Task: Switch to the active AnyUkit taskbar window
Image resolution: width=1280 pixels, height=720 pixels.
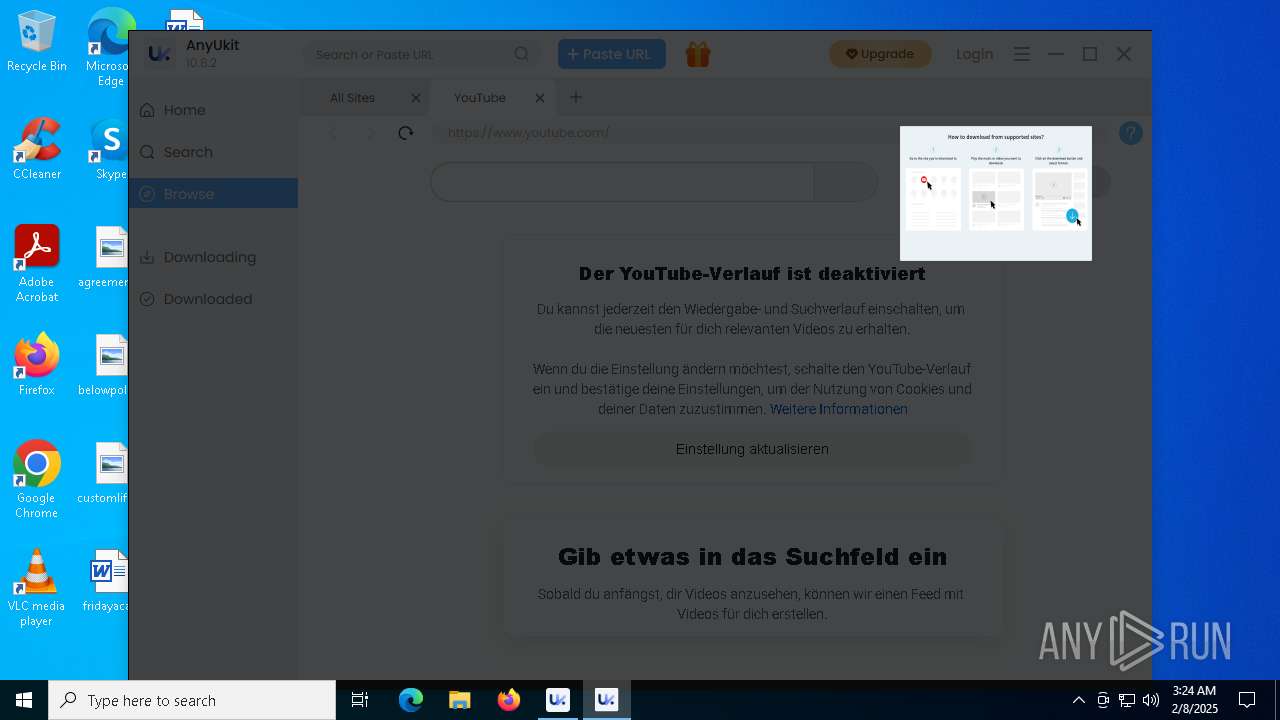Action: click(606, 700)
